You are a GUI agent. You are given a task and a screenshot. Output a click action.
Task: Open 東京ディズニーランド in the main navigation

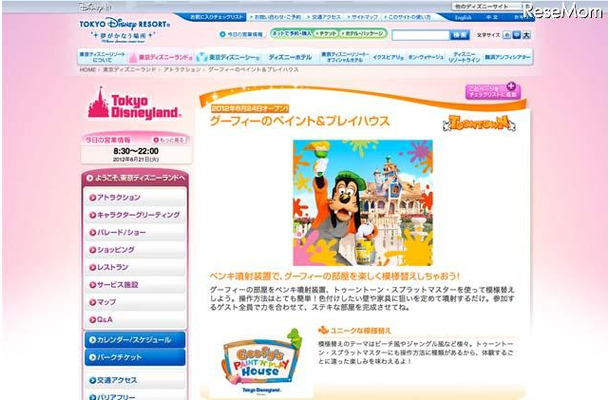point(161,57)
